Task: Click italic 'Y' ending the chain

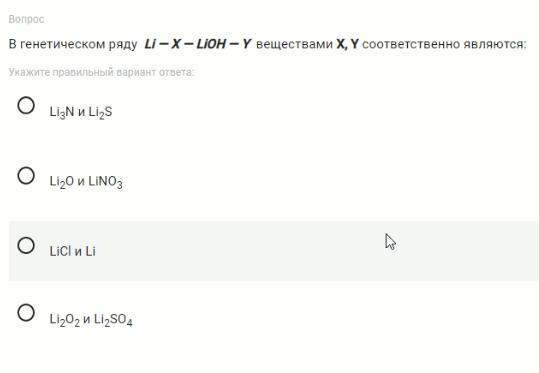Action: point(246,44)
